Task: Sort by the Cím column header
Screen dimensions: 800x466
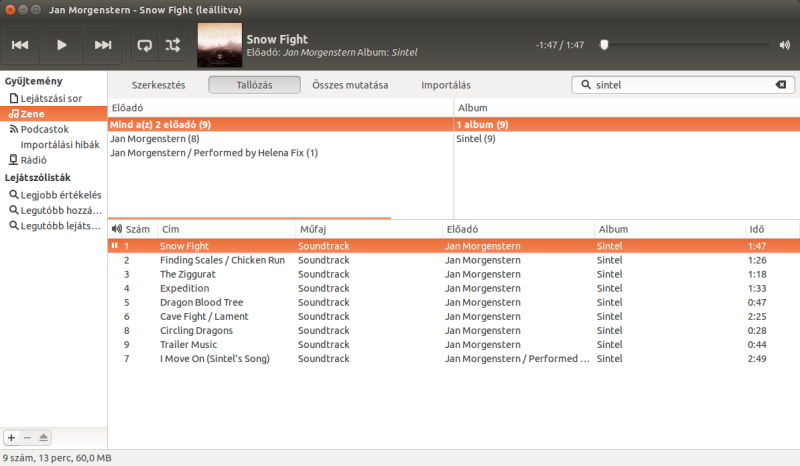Action: tap(227, 229)
